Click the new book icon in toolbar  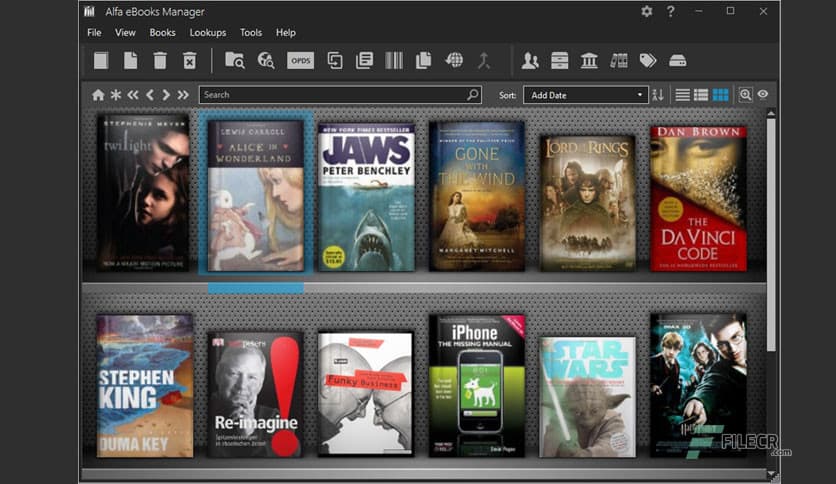[x=101, y=60]
